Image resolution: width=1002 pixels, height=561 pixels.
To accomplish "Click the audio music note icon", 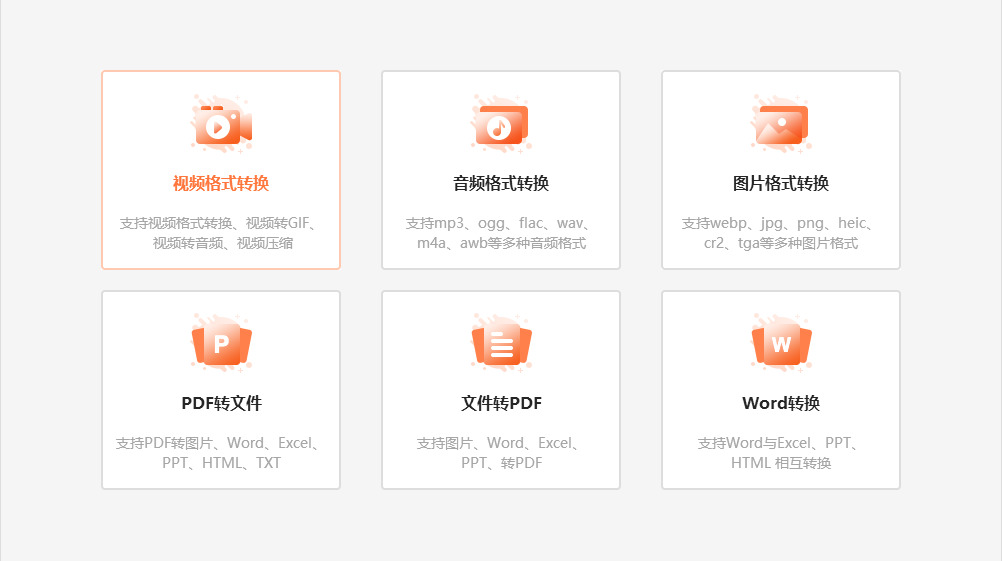I will click(501, 124).
